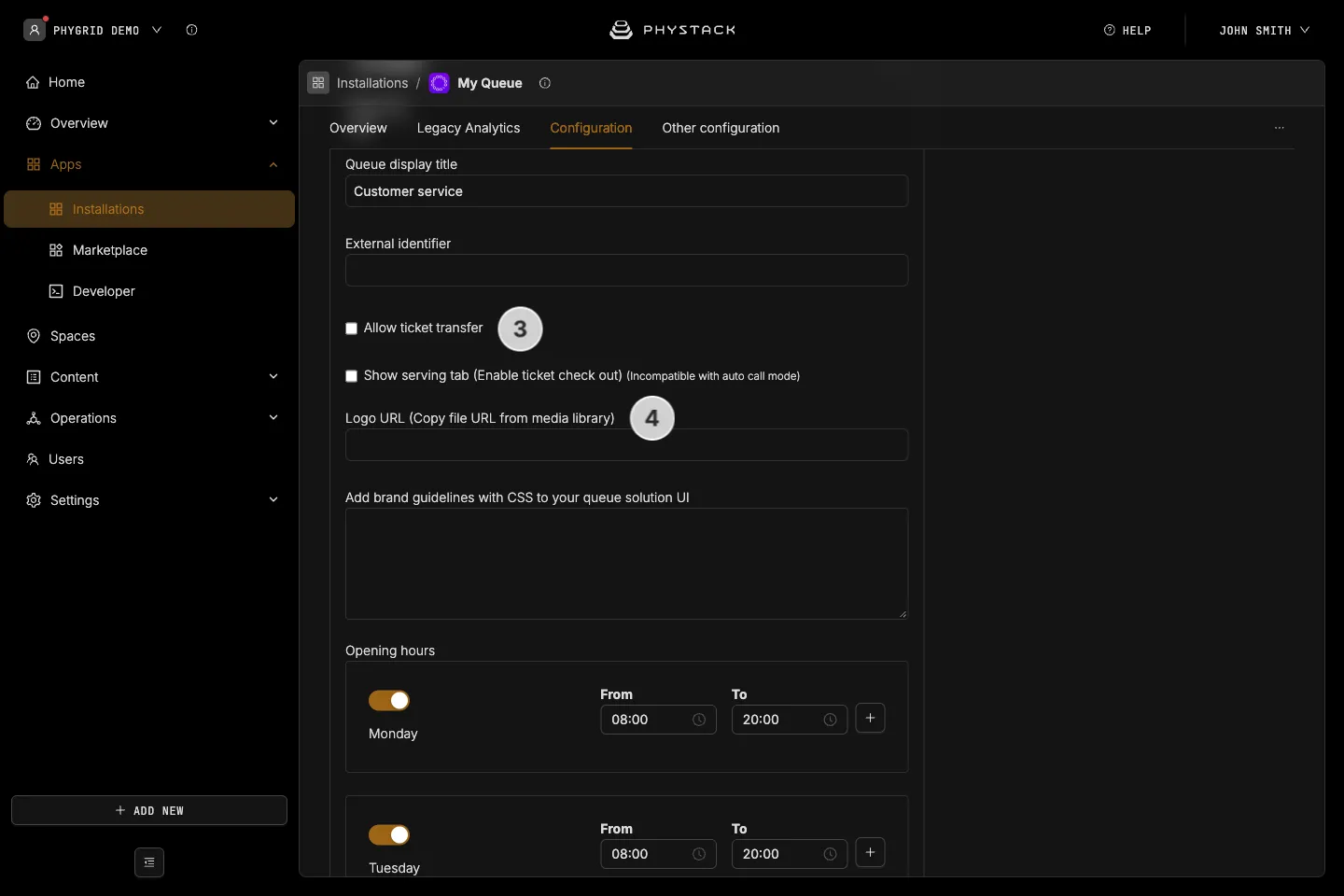The image size is (1344, 896).
Task: Click the info icon next to Phygrid Demo
Action: coord(191,30)
